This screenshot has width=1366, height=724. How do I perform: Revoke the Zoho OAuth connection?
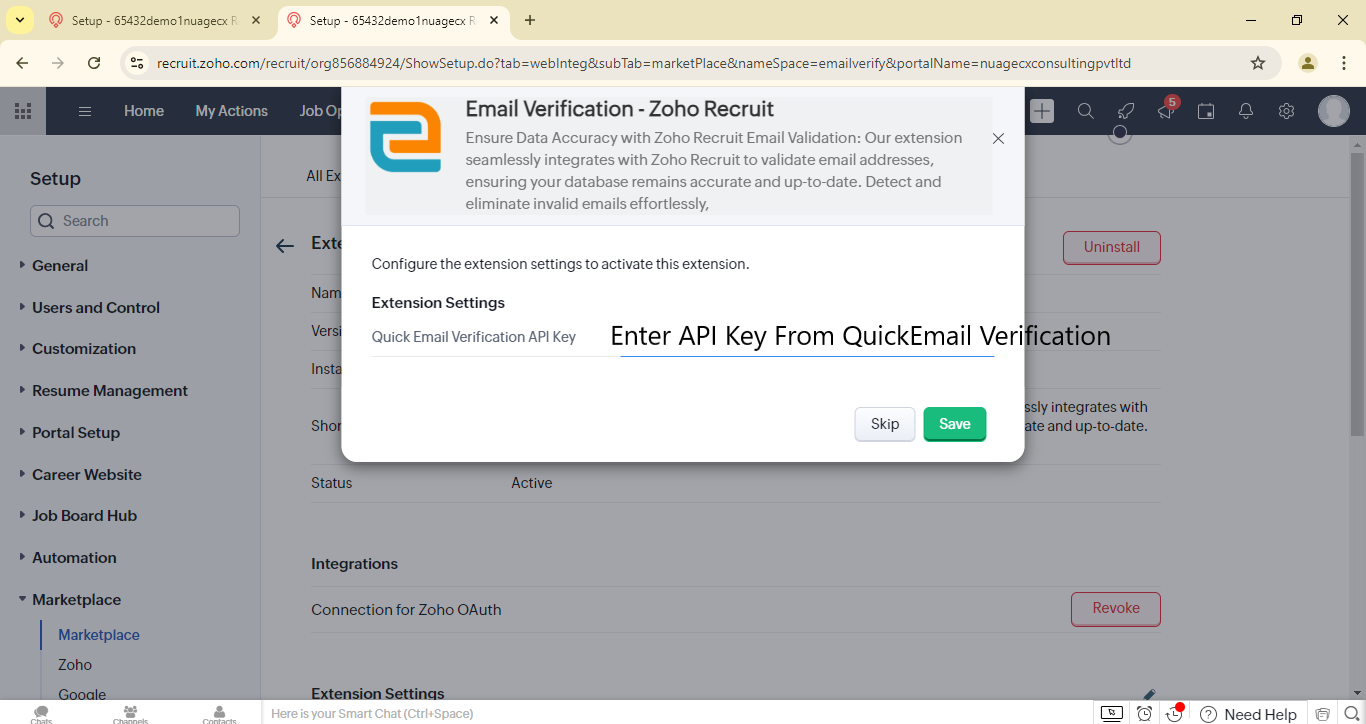(x=1116, y=608)
